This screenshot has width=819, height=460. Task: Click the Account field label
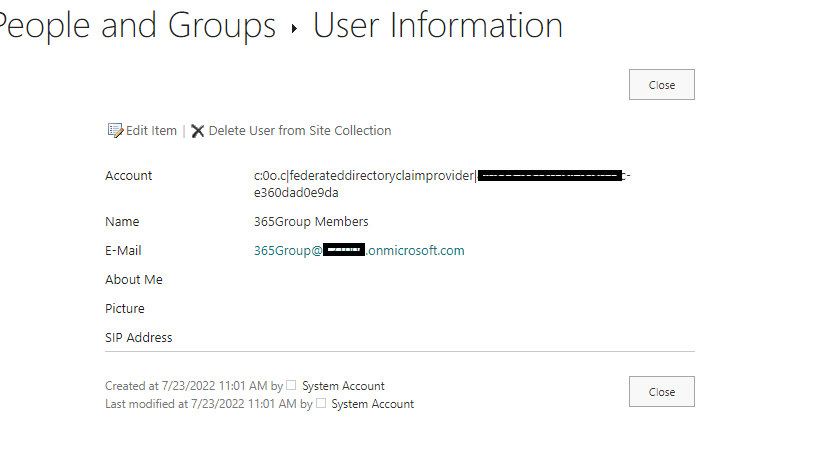129,176
